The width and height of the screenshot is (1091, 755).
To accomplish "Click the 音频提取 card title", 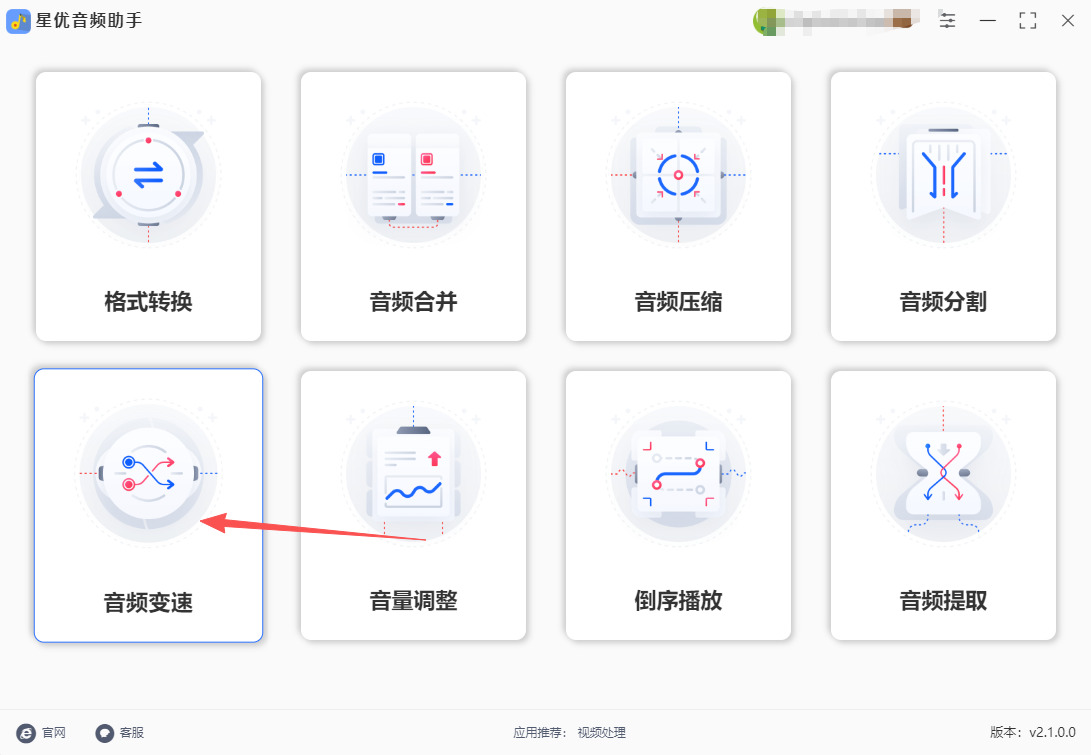I will pyautogui.click(x=943, y=601).
